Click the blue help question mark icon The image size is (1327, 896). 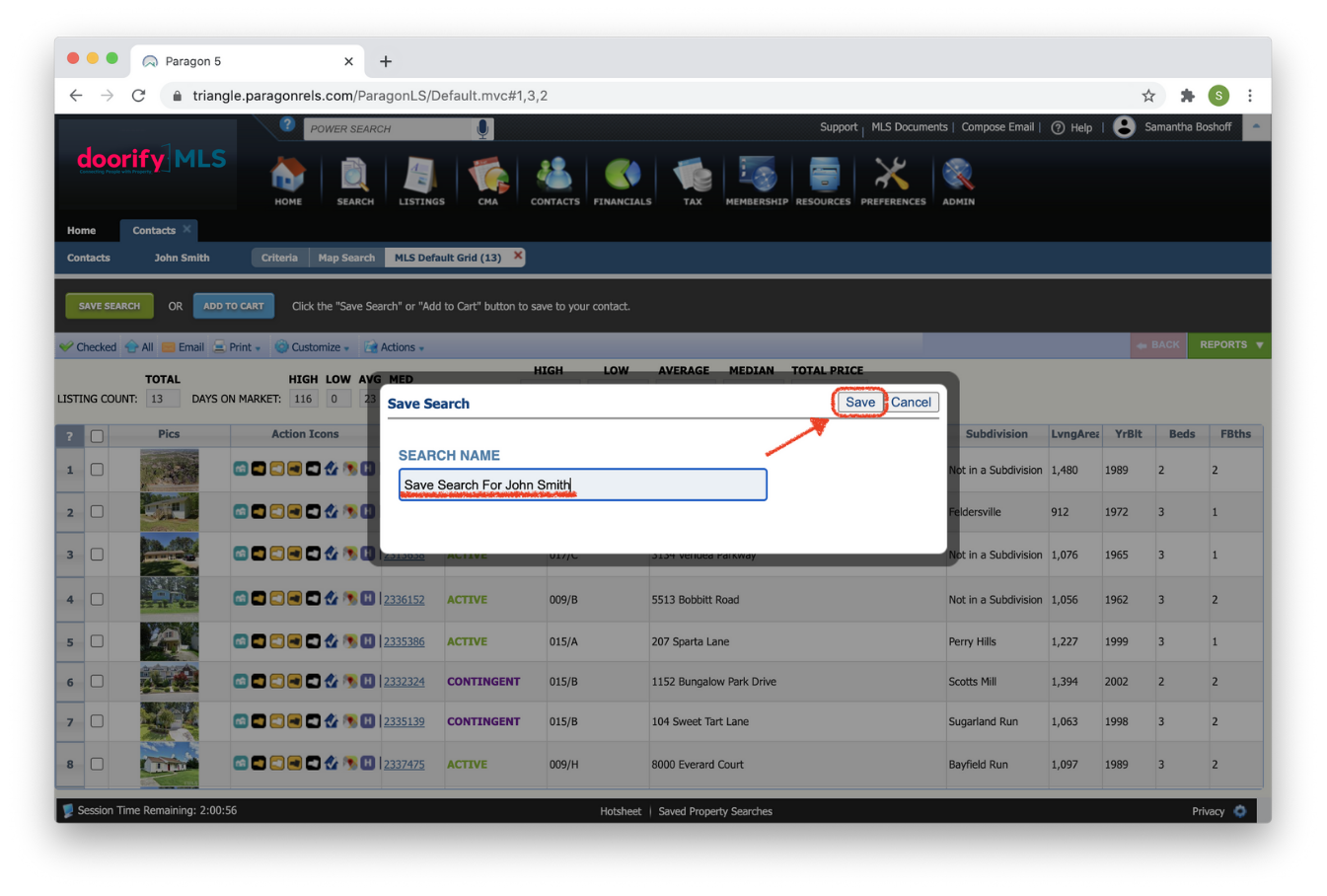[287, 124]
